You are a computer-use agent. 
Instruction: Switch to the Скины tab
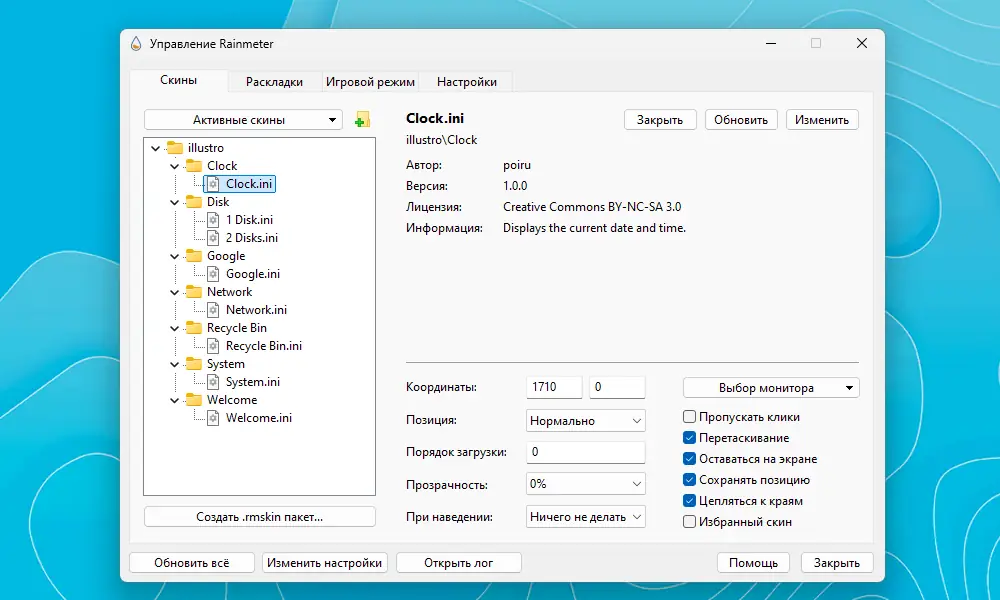179,80
